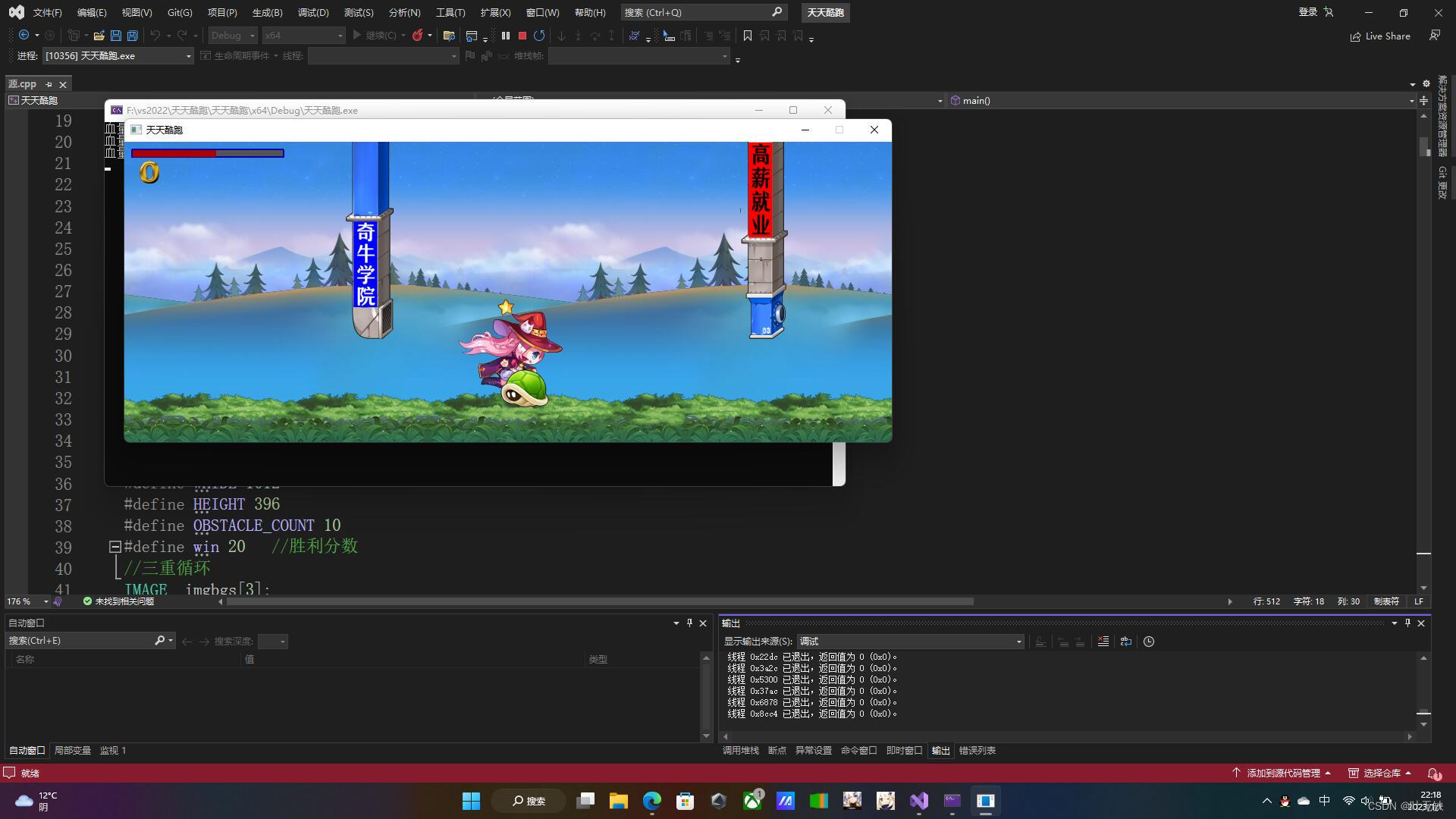Click the Live Share button
Image resolution: width=1456 pixels, height=819 pixels.
click(1380, 36)
